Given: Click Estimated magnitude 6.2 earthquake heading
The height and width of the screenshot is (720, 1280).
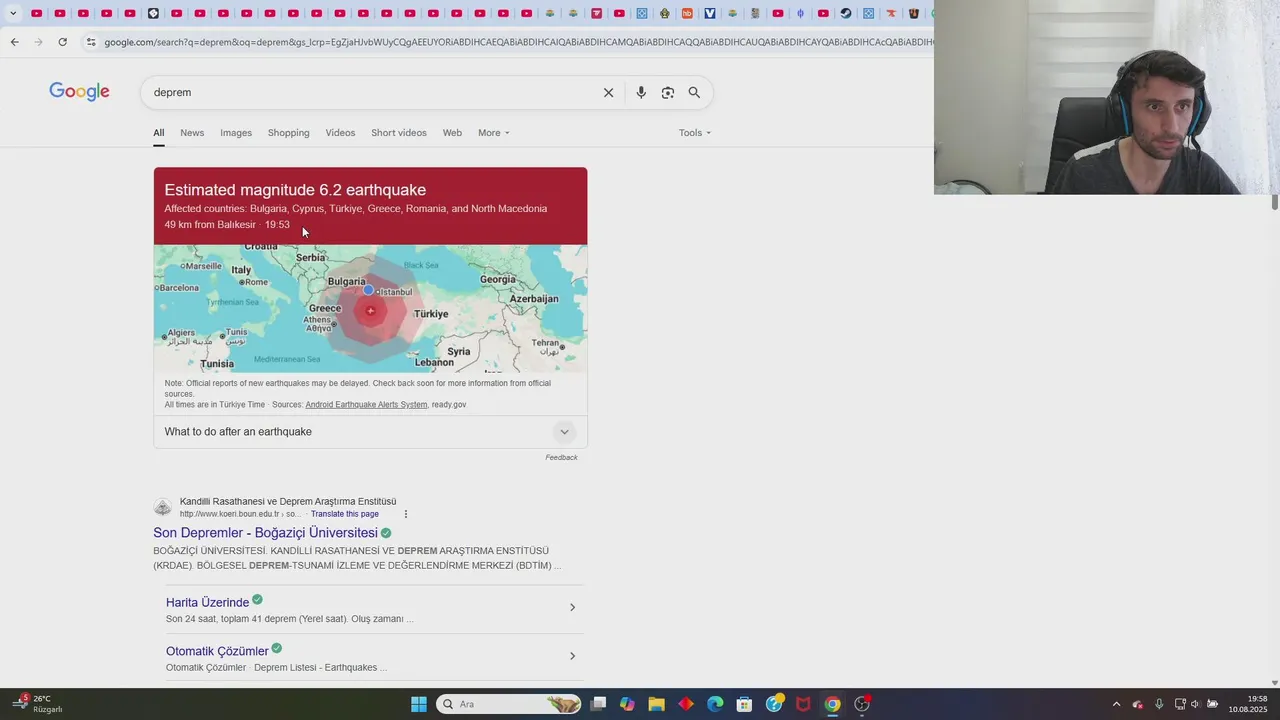Looking at the screenshot, I should pos(295,190).
